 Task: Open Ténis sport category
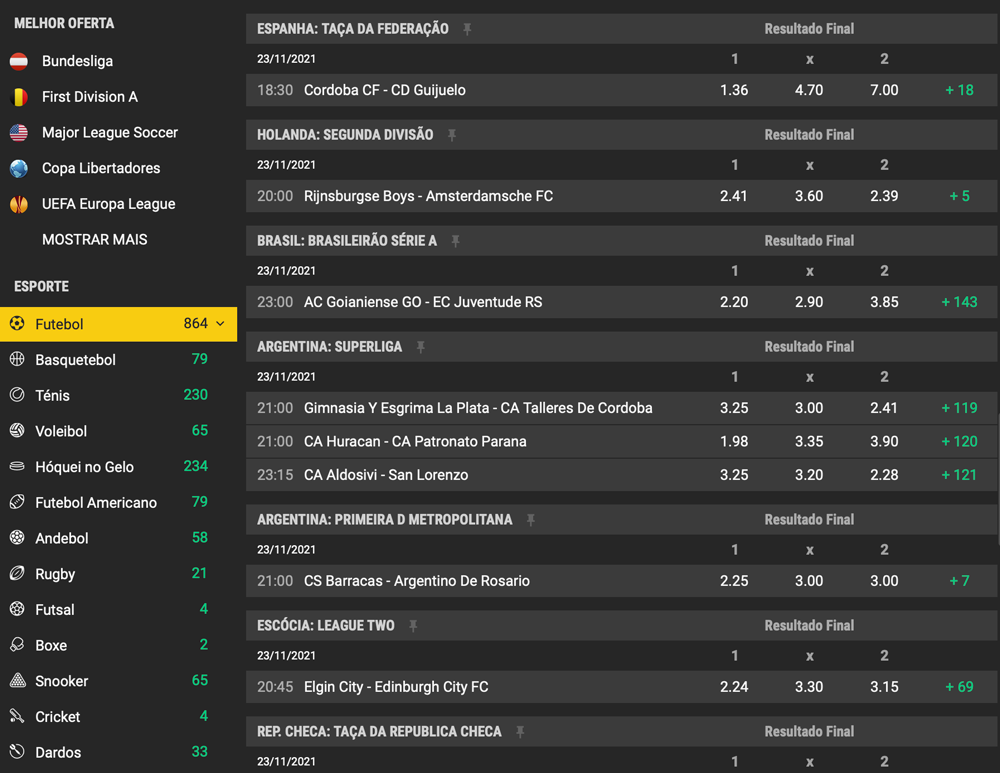[x=119, y=395]
